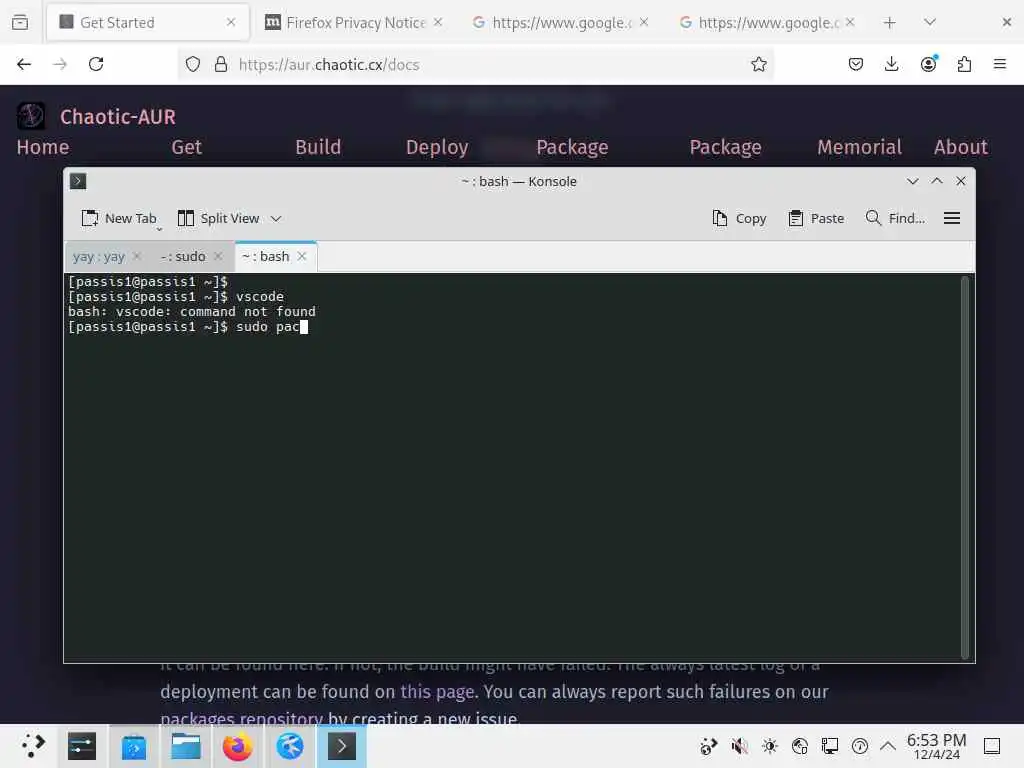Image resolution: width=1024 pixels, height=768 pixels.
Task: Open a new Firefox tab
Action: pyautogui.click(x=889, y=22)
